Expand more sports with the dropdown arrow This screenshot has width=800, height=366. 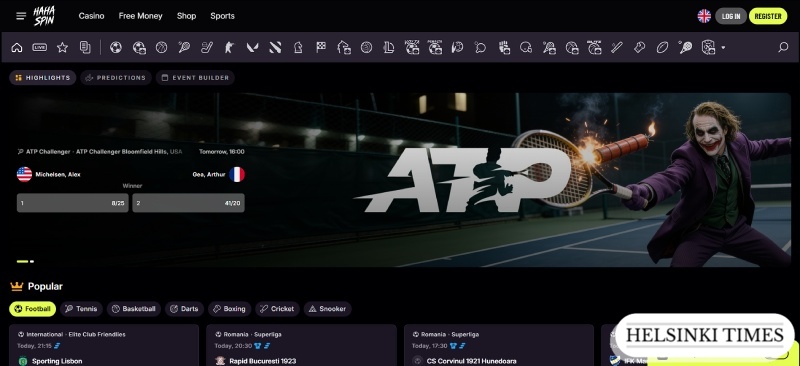(723, 48)
